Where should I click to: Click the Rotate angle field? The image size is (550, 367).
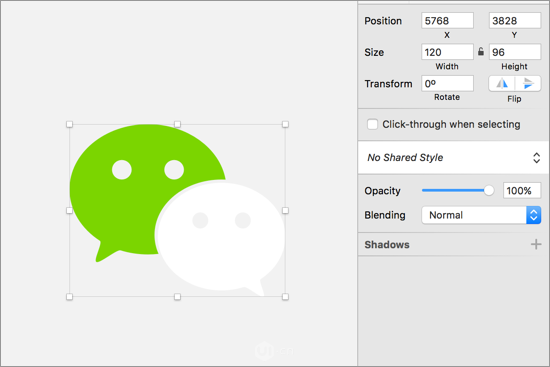[x=447, y=84]
